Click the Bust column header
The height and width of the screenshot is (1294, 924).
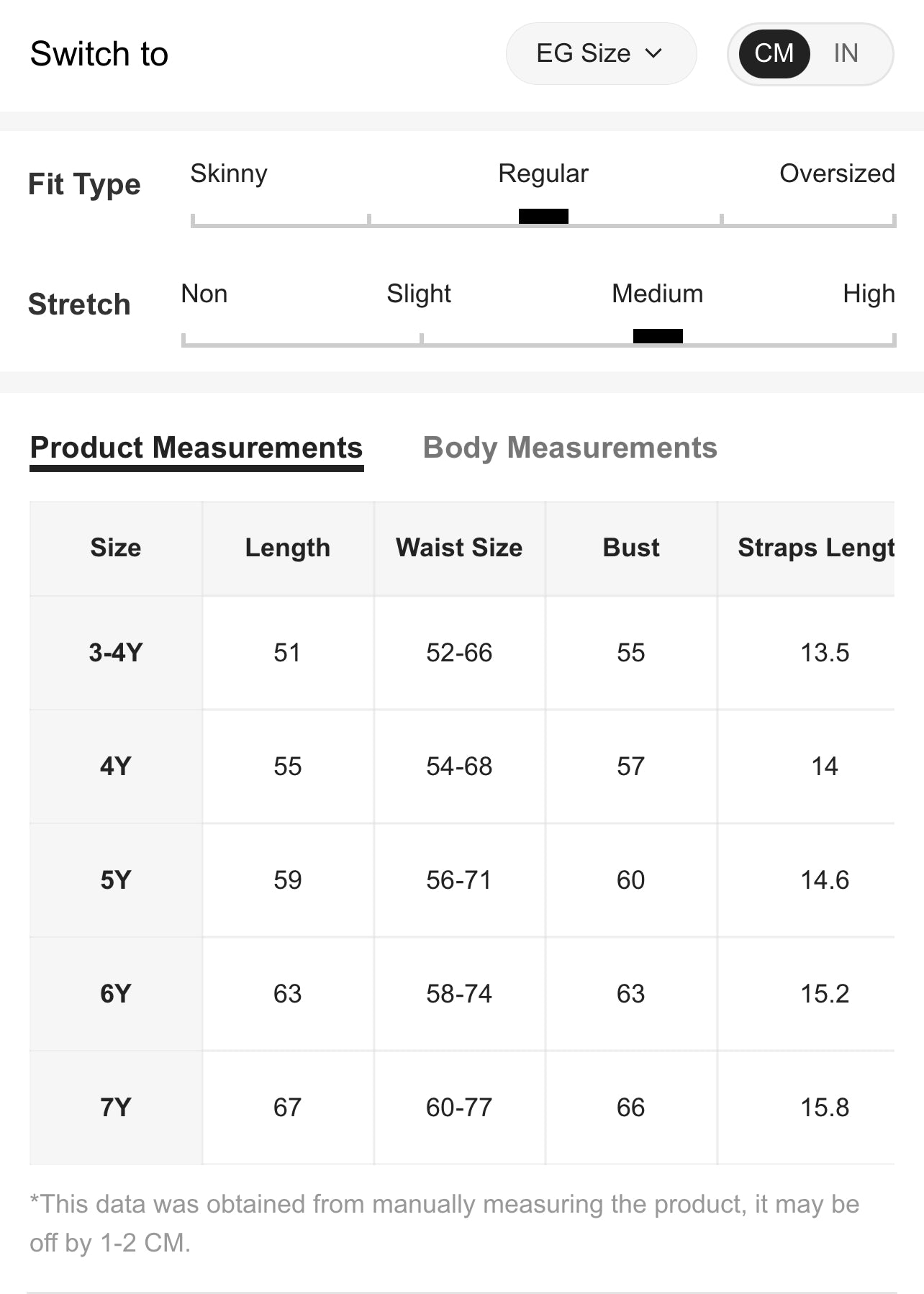click(631, 548)
